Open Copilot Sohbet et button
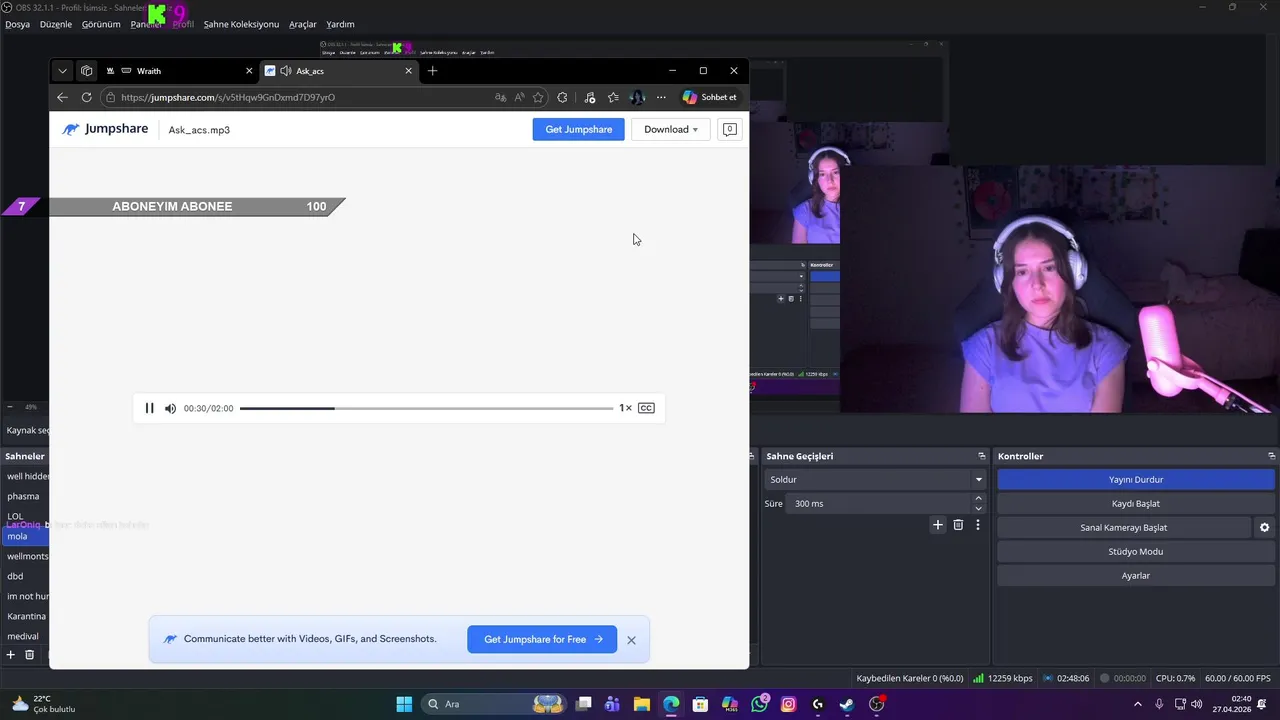This screenshot has width=1280, height=720. (x=710, y=97)
